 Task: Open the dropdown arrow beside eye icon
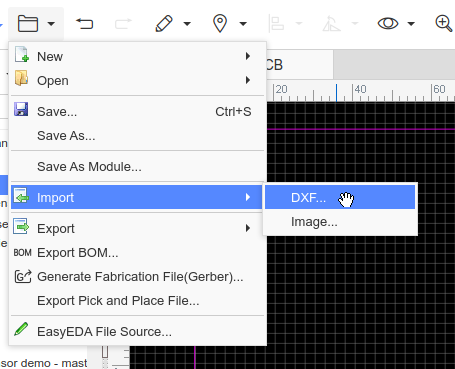click(x=411, y=24)
